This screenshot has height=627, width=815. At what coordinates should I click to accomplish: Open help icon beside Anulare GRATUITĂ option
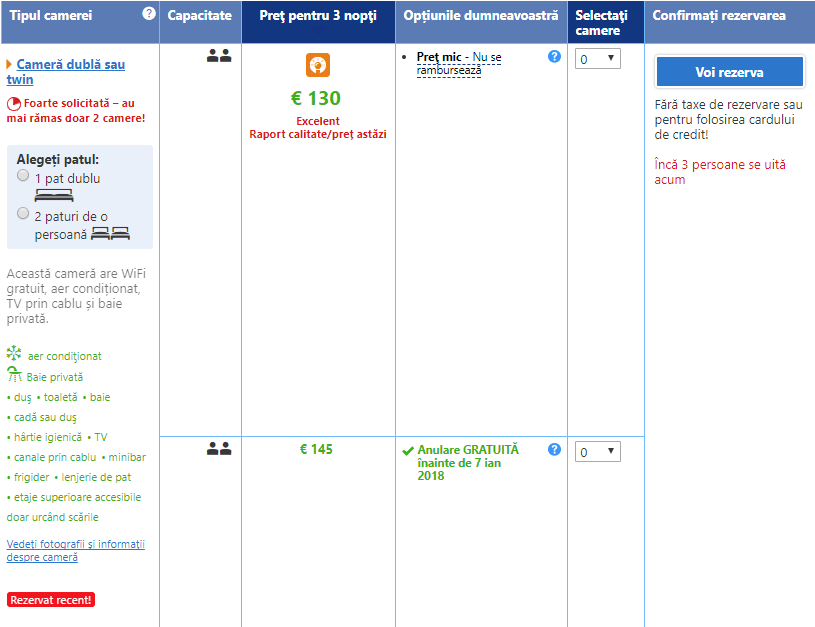tap(555, 450)
